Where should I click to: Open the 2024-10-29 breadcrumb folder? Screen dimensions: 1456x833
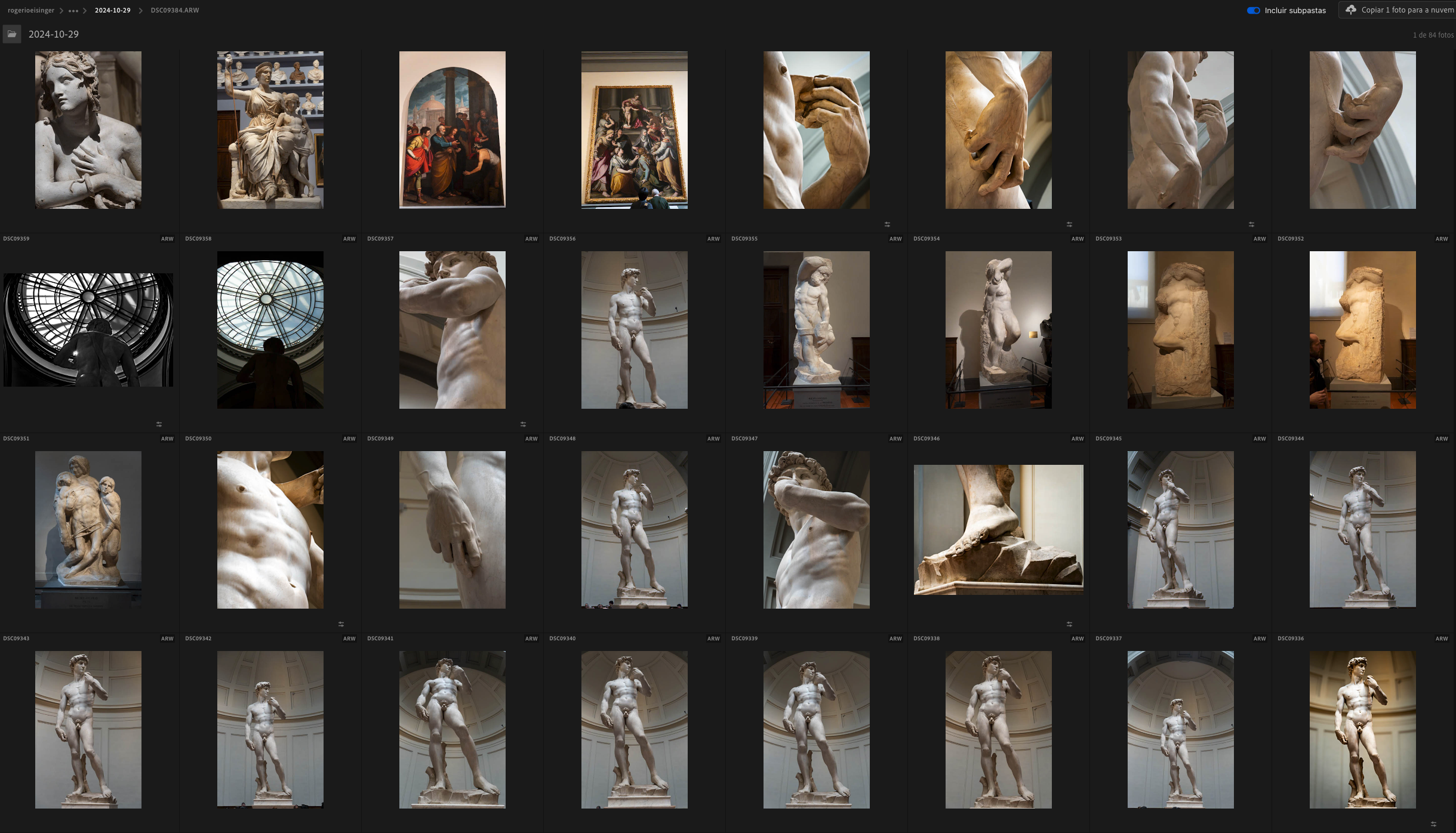click(x=112, y=10)
